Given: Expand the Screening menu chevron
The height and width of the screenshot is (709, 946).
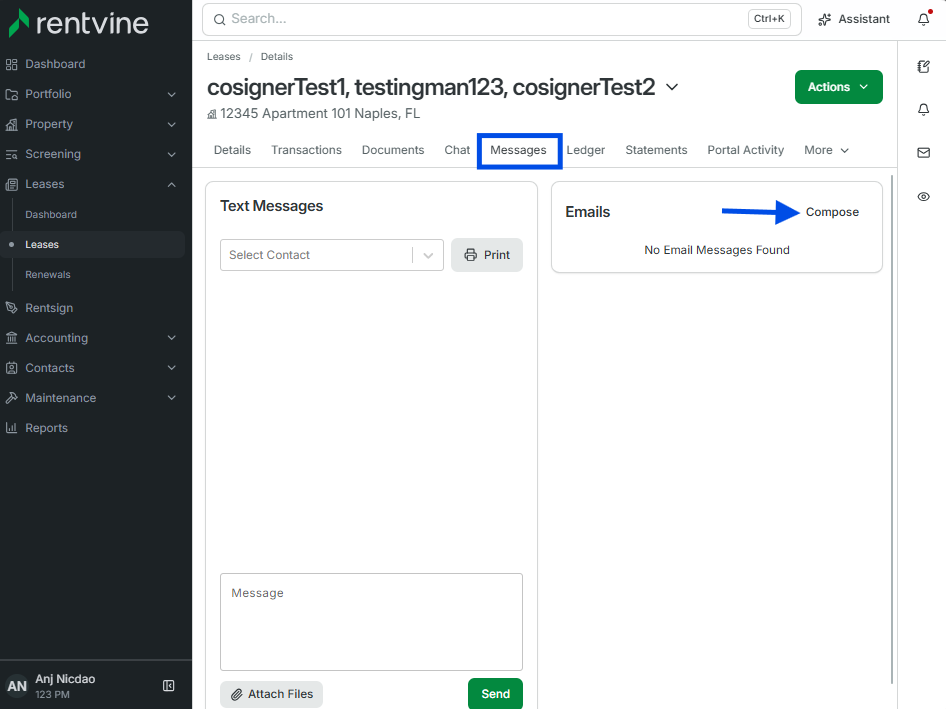Looking at the screenshot, I should point(171,154).
